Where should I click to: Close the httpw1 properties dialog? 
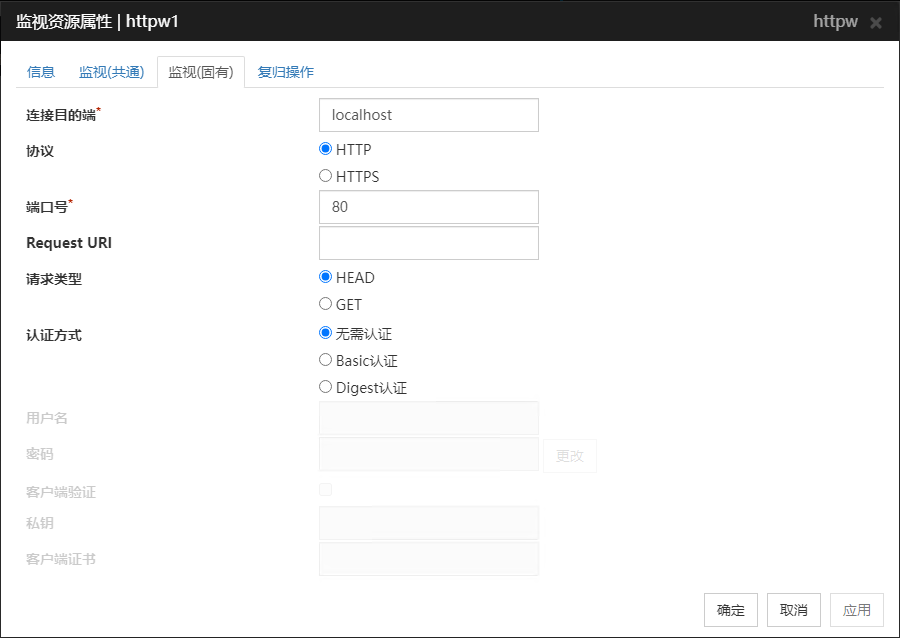coord(876,22)
